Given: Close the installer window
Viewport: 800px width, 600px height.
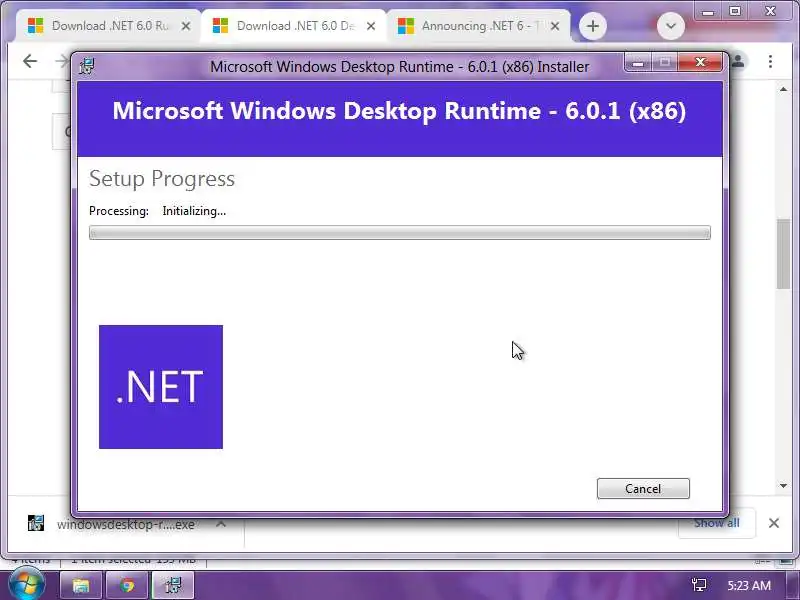Looking at the screenshot, I should tap(701, 62).
